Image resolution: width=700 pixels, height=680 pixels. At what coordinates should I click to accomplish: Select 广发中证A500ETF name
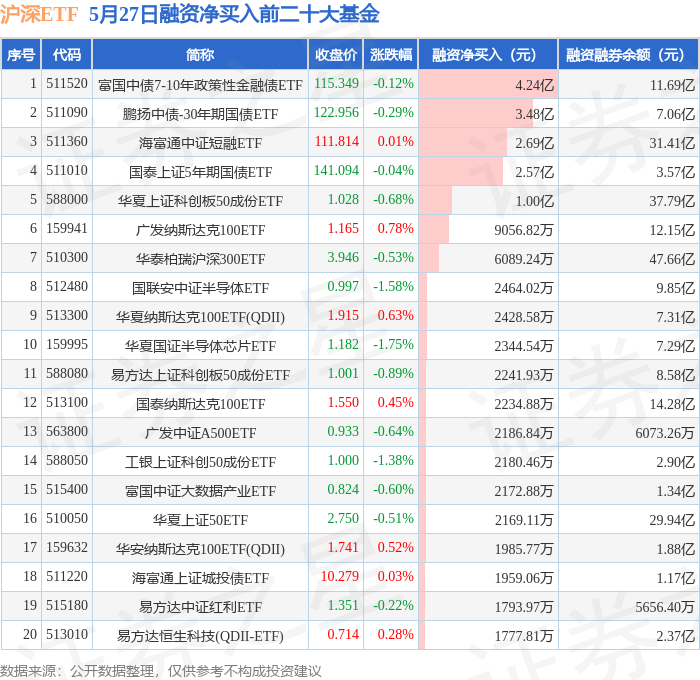pyautogui.click(x=200, y=433)
